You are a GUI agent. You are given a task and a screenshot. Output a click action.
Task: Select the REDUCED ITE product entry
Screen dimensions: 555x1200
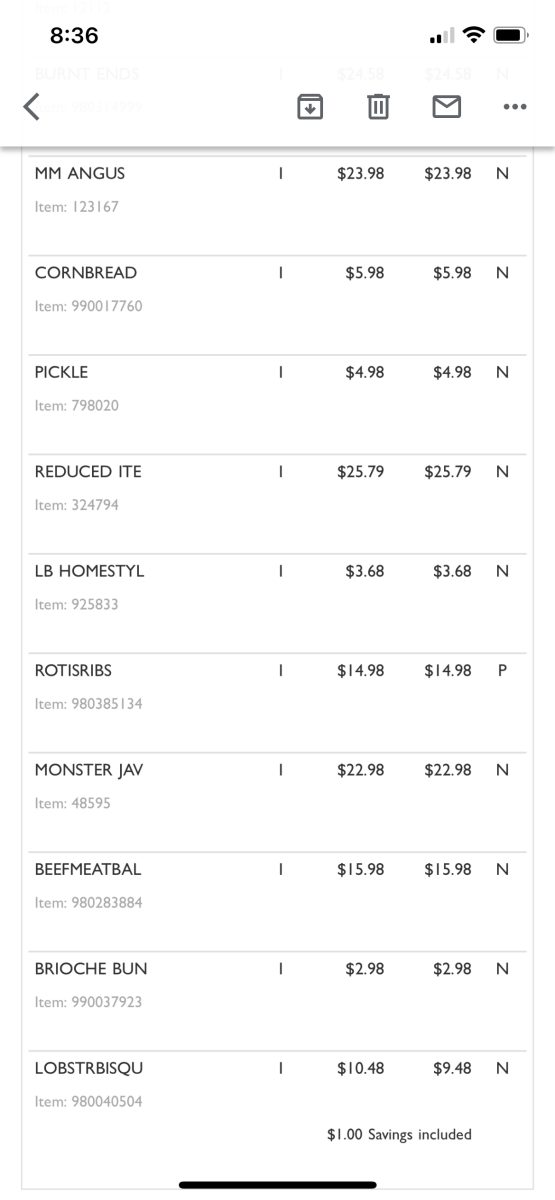tap(277, 503)
